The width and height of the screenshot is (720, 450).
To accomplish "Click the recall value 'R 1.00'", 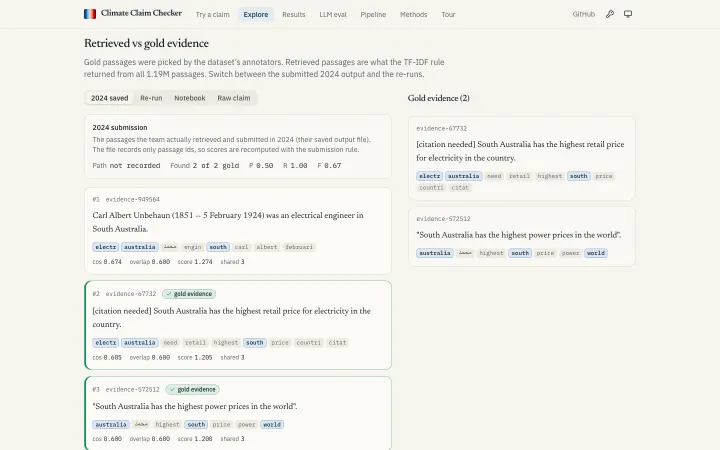I will pyautogui.click(x=295, y=165).
